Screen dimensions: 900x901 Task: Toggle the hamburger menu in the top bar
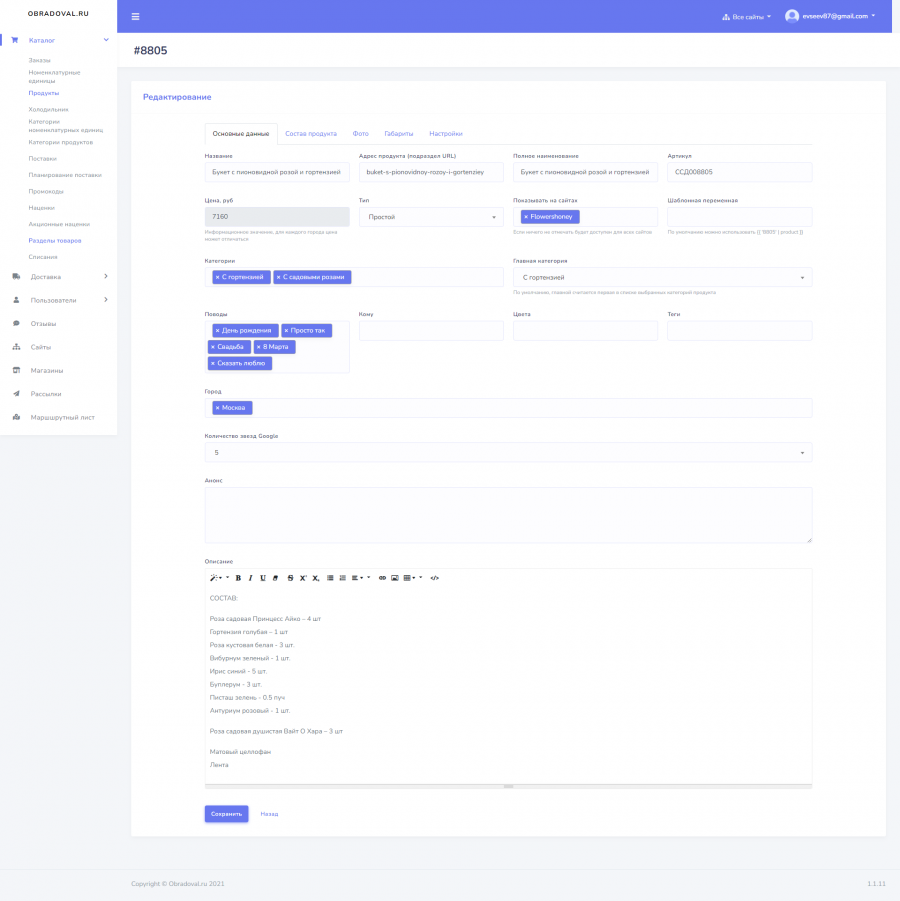coord(136,17)
